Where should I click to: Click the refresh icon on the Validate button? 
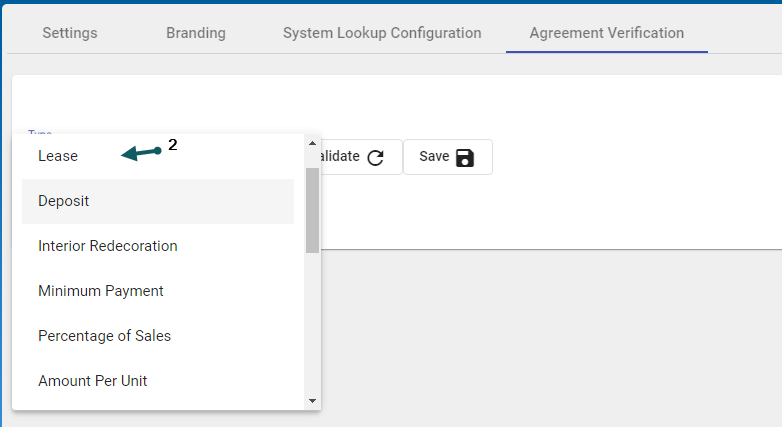376,157
